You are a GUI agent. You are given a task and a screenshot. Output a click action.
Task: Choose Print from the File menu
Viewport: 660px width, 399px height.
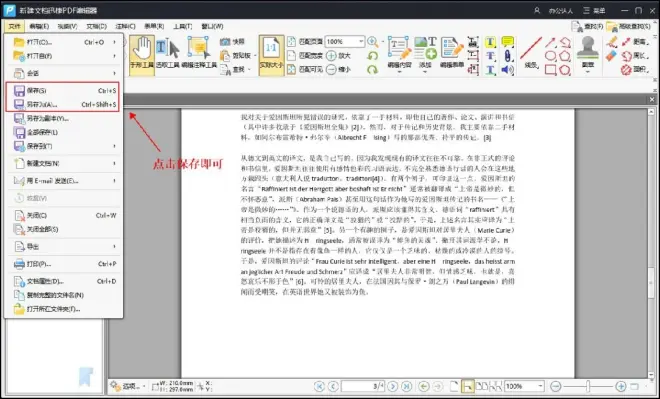(x=64, y=264)
